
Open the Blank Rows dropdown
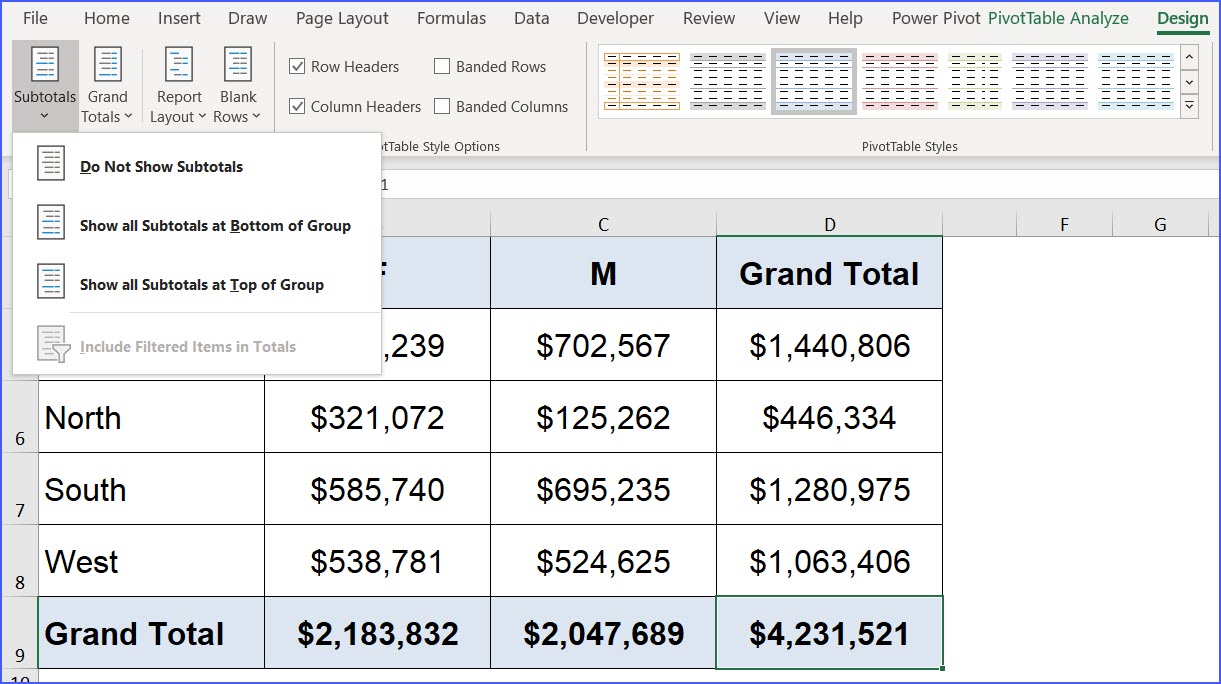(238, 86)
